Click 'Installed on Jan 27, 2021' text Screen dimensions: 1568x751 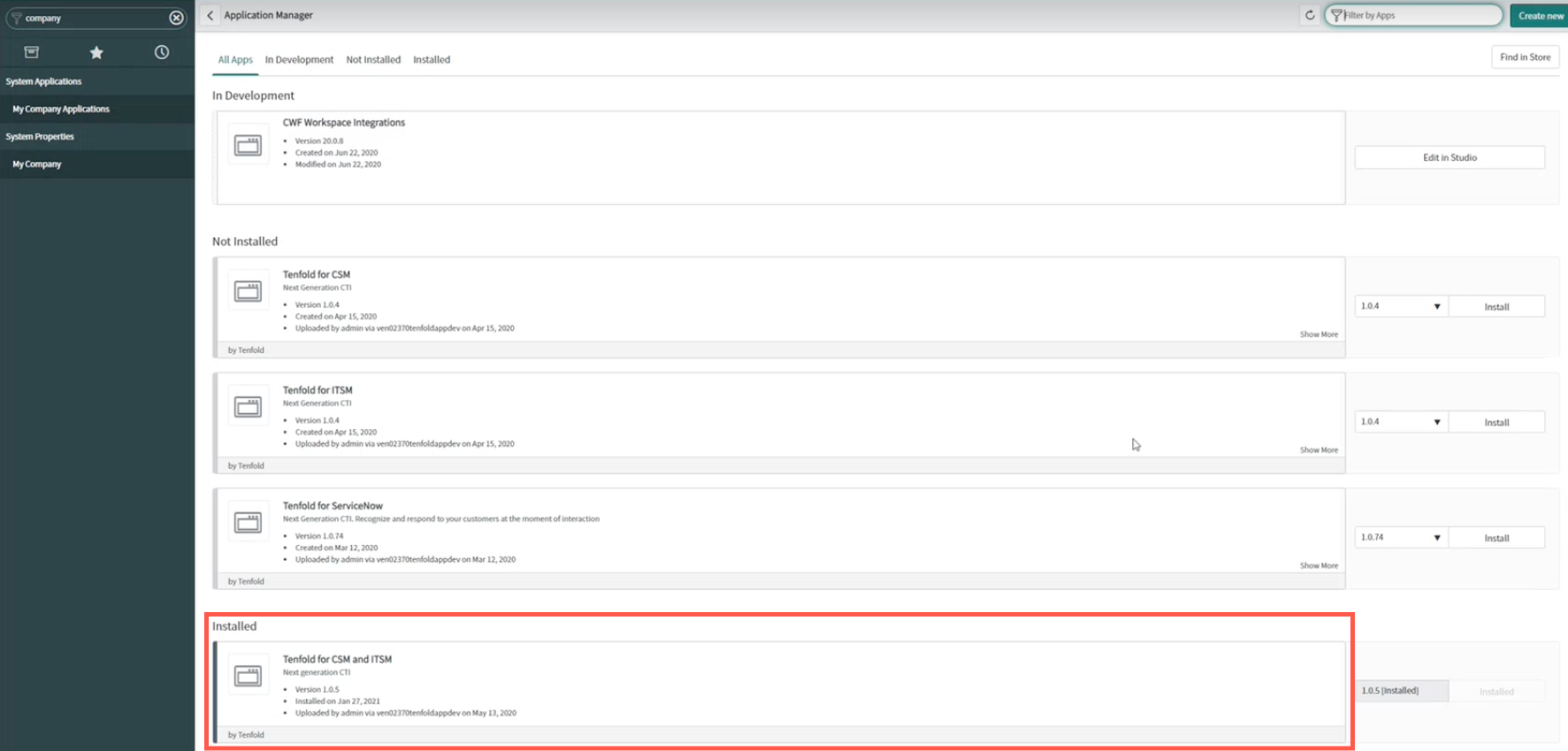click(337, 701)
